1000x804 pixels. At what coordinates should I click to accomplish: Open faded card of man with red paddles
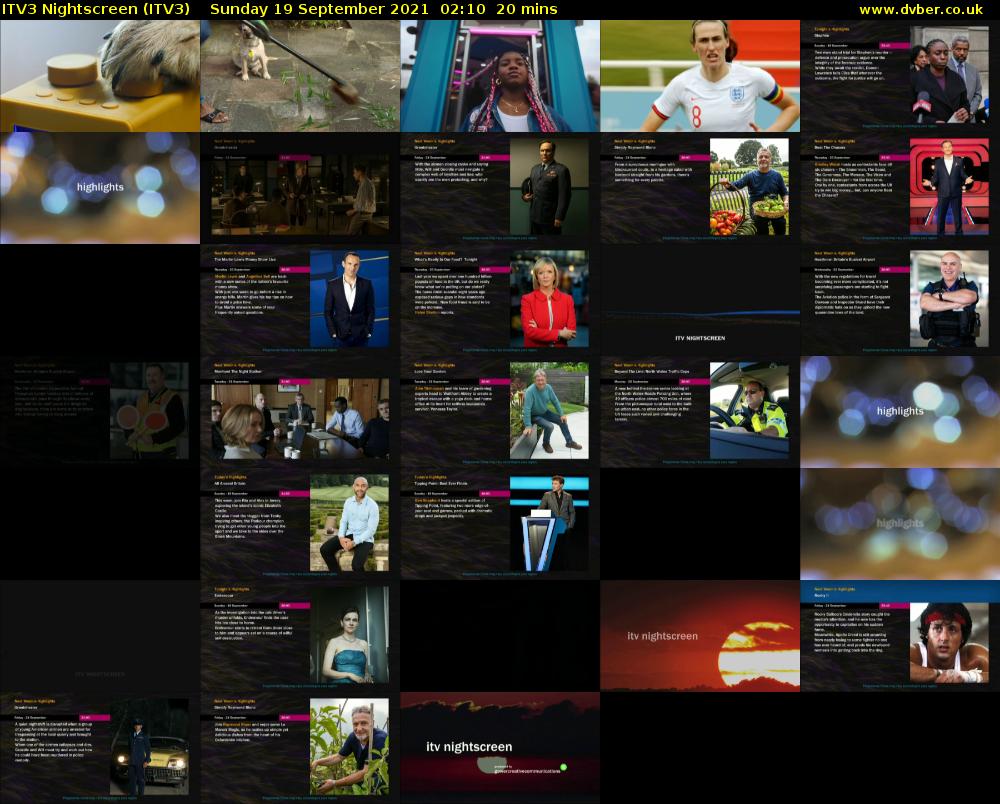click(99, 412)
